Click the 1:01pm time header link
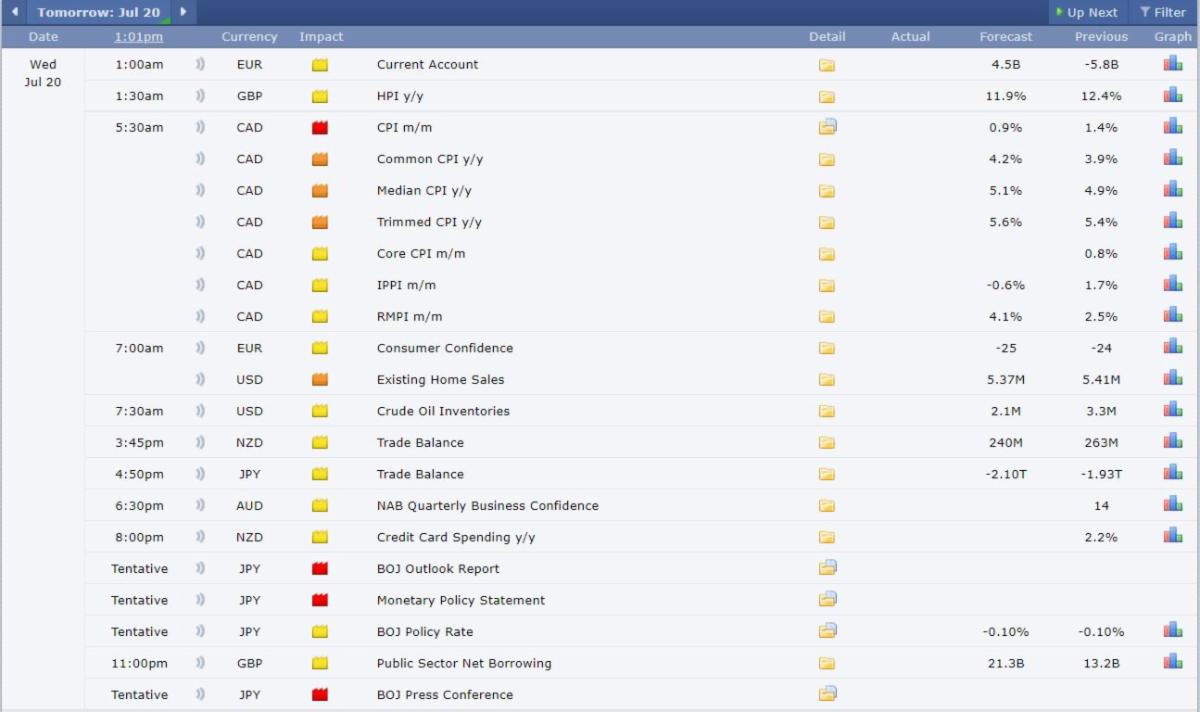Screen dimensions: 1200x712 (x=138, y=37)
